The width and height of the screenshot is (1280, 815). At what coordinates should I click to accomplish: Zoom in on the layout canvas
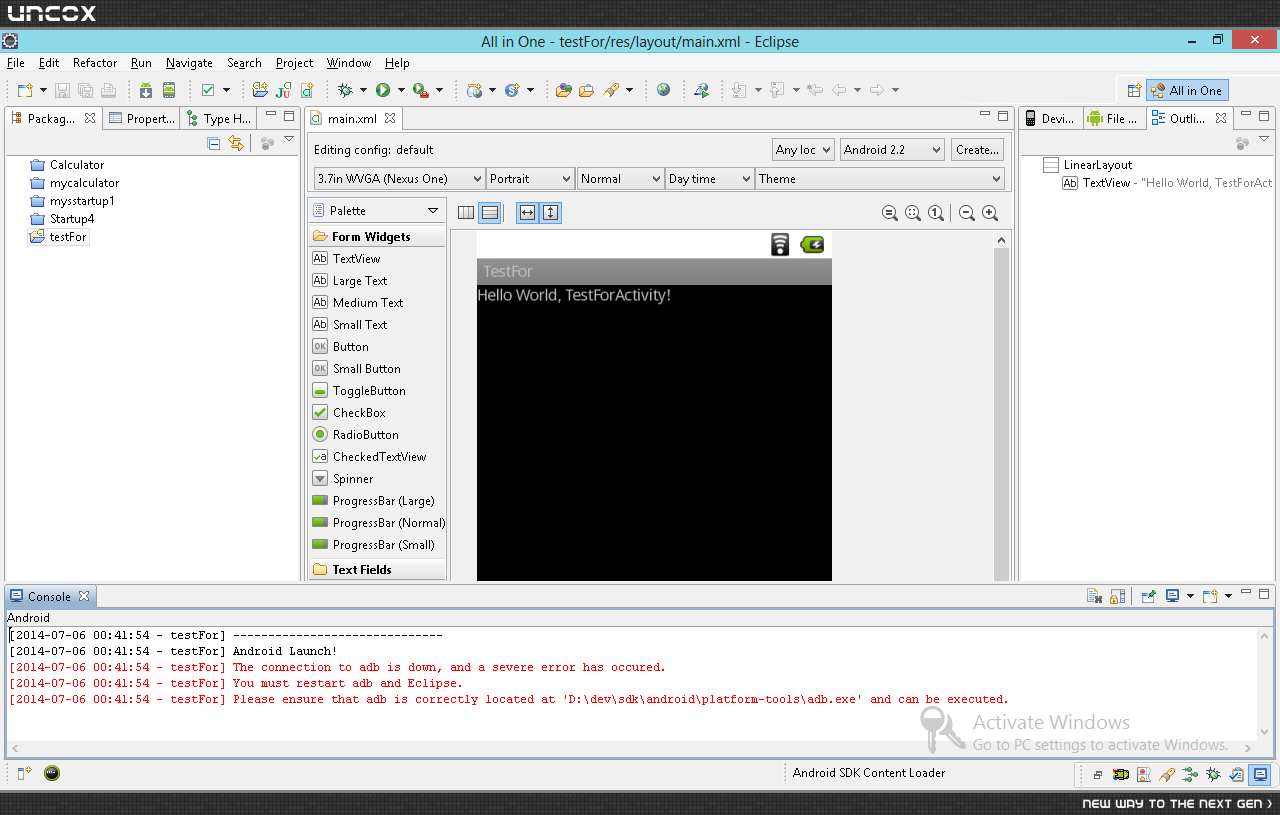pos(990,213)
